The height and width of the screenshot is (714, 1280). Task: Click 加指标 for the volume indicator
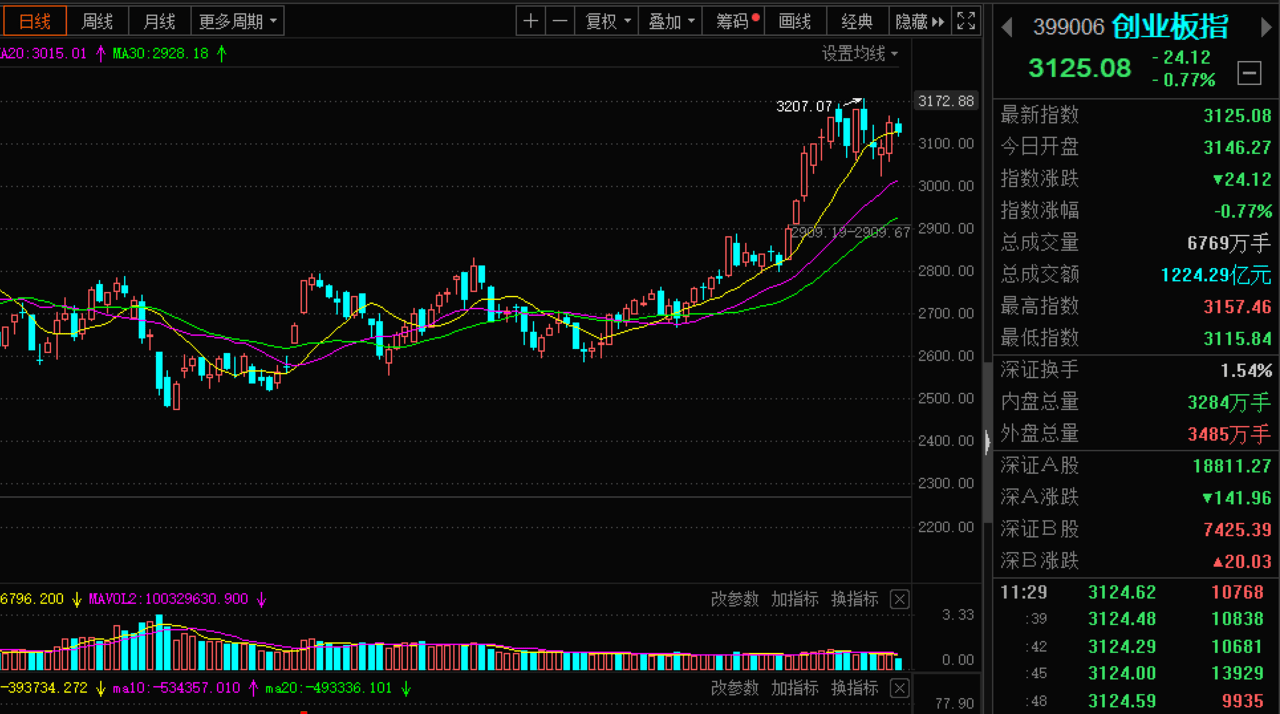[x=795, y=599]
